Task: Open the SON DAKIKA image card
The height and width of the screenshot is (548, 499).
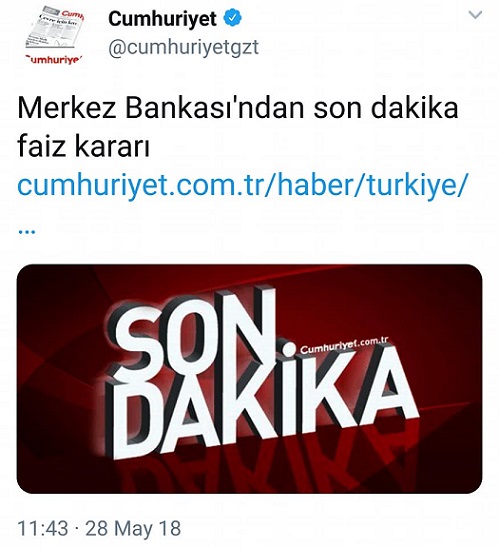Action: click(x=250, y=378)
